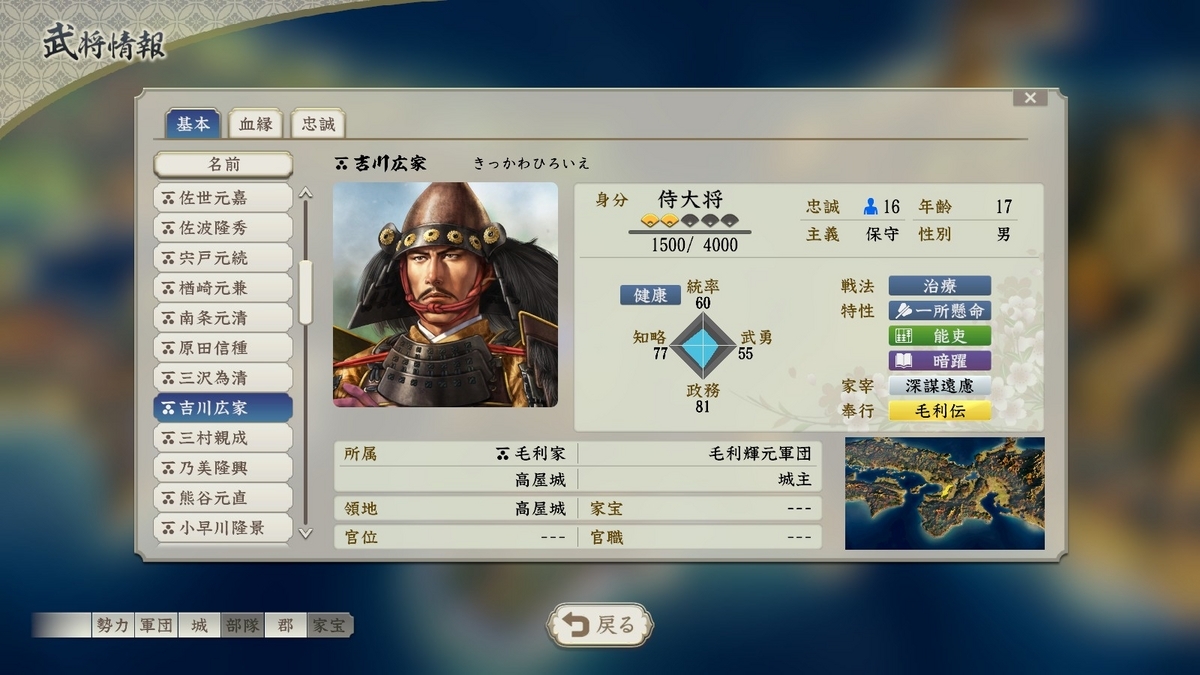Image resolution: width=1200 pixels, height=675 pixels.
Task: Click the 治療 tactic button
Action: click(939, 286)
